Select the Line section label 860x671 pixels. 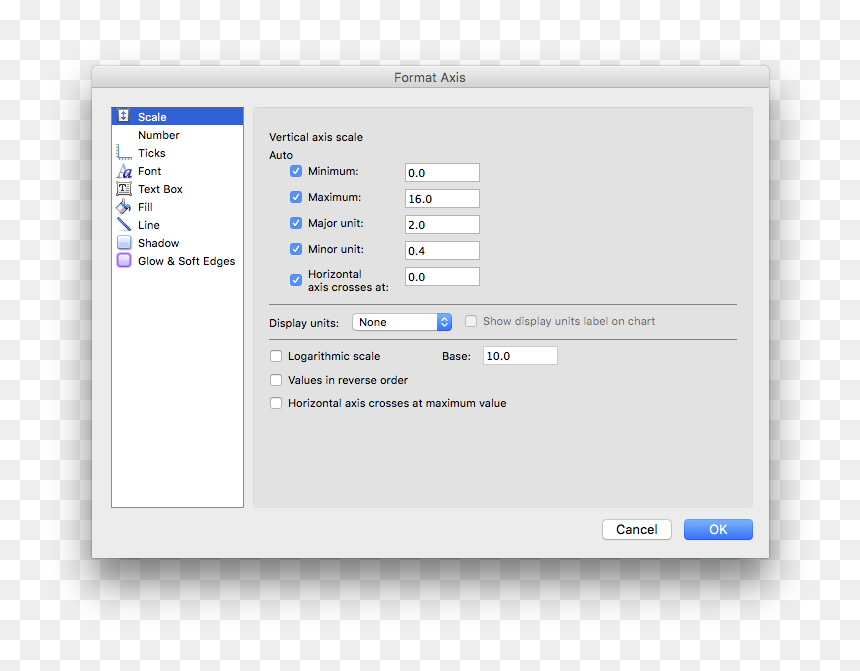click(149, 225)
